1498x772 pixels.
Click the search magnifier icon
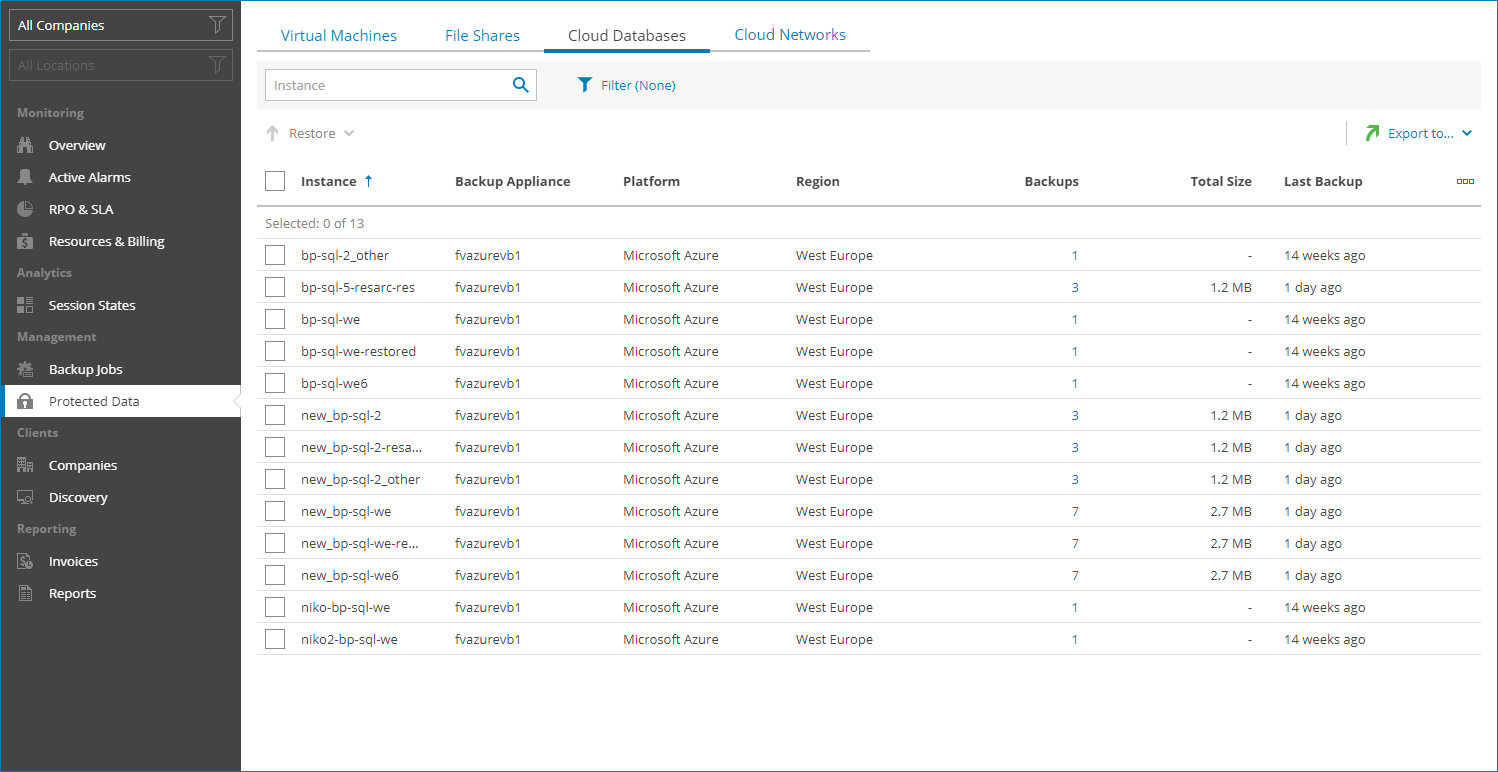click(x=520, y=85)
